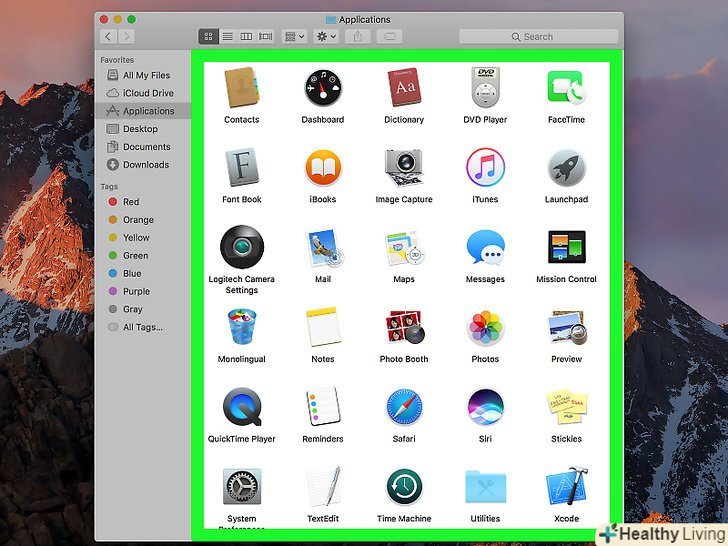
Task: Switch to list view mode
Action: [228, 36]
